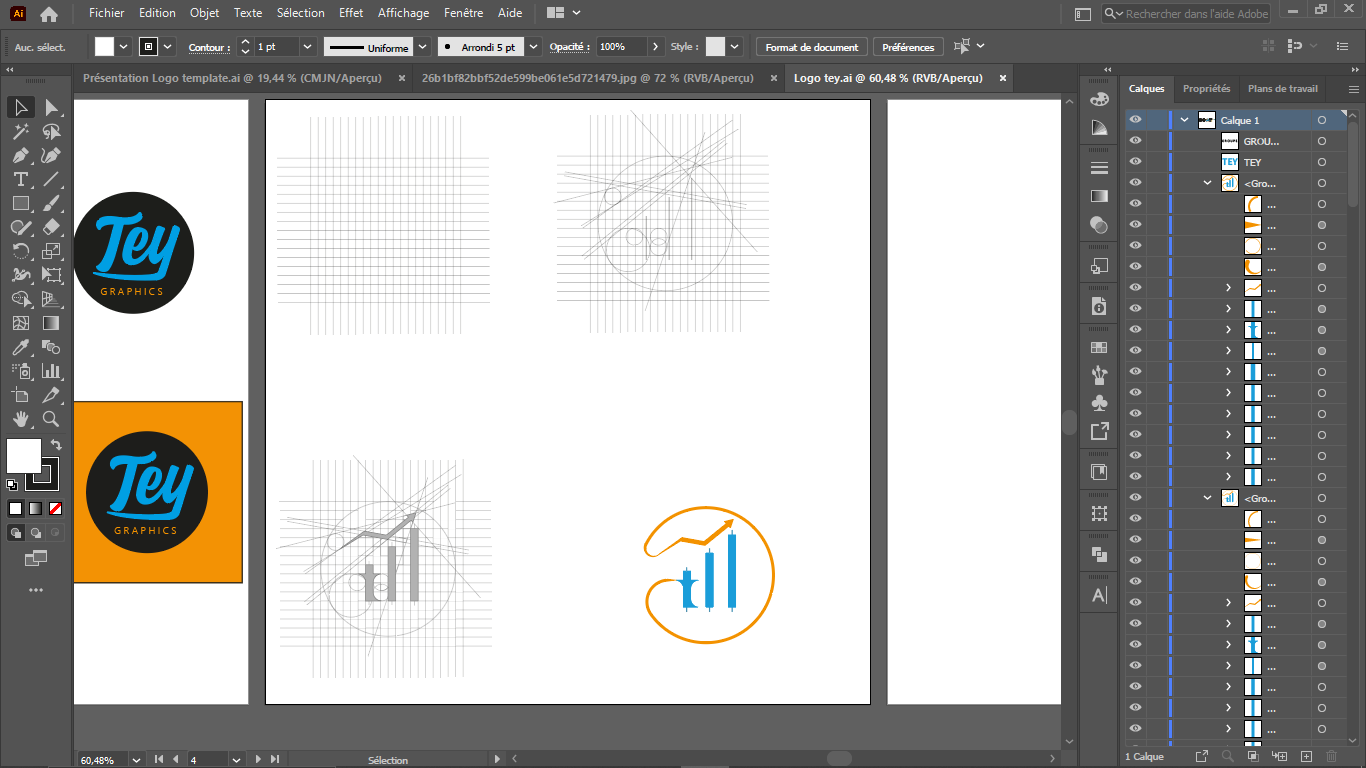The width and height of the screenshot is (1366, 768).
Task: Open the stroke weight 1 pt dropdown
Action: coord(307,47)
